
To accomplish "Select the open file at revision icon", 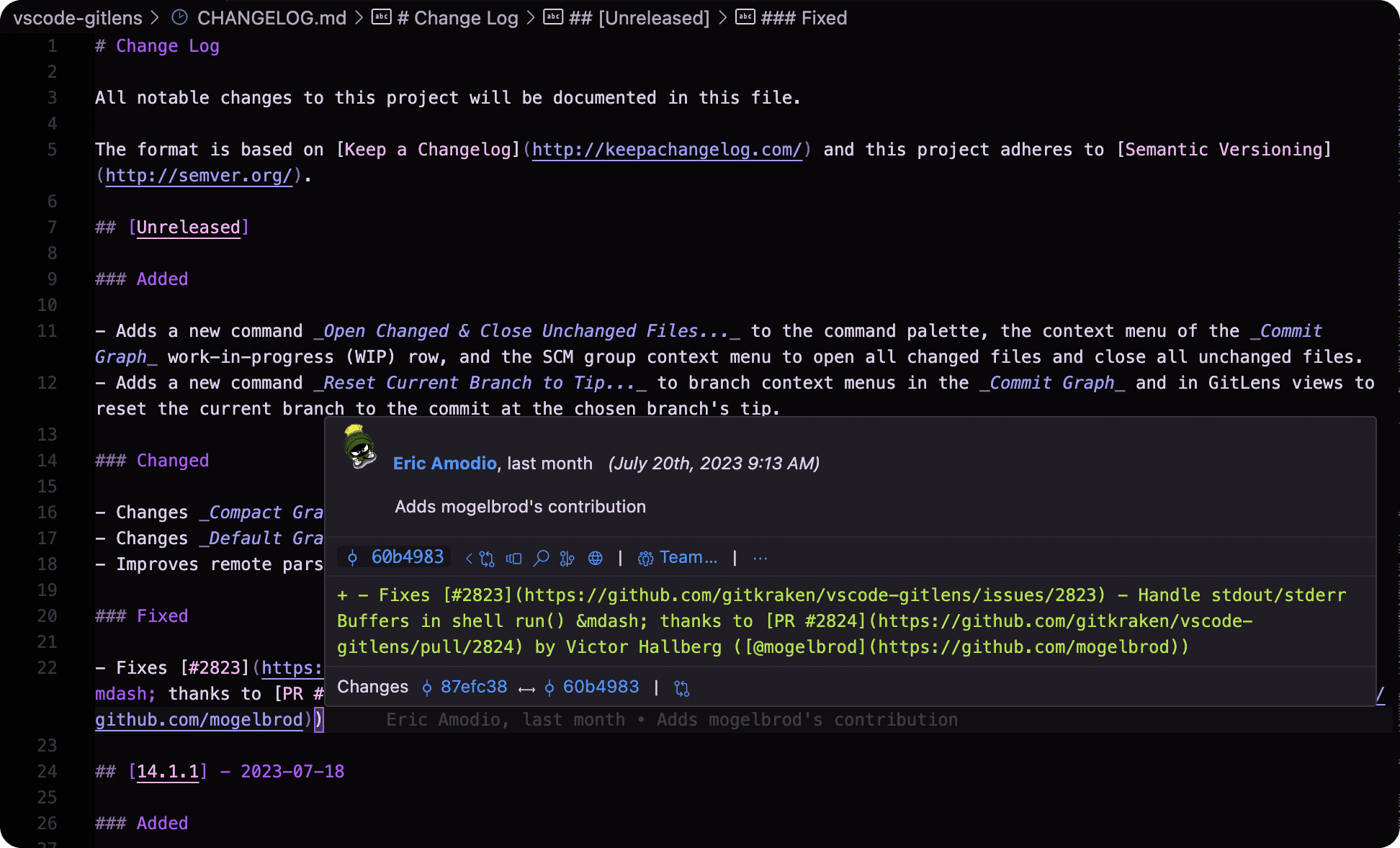I will coord(513,558).
